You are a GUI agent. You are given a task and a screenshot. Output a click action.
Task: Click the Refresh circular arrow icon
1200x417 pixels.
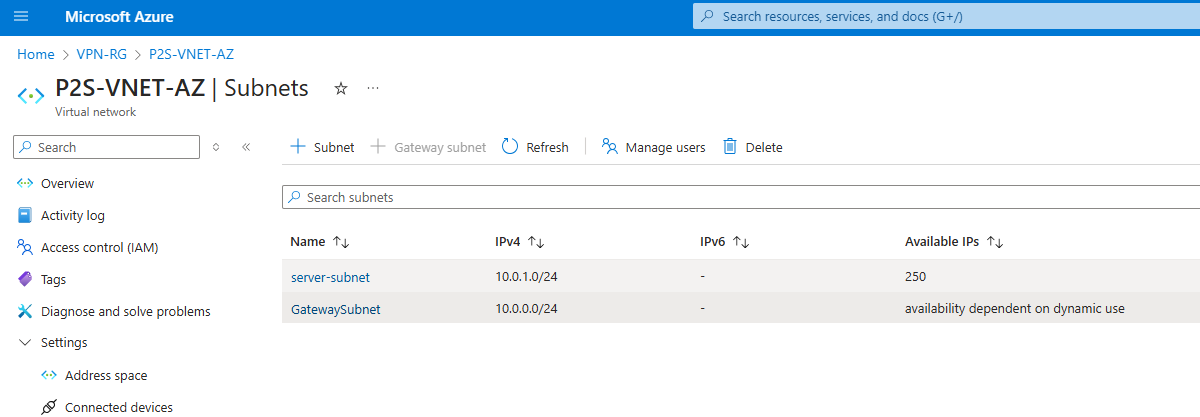(x=510, y=147)
